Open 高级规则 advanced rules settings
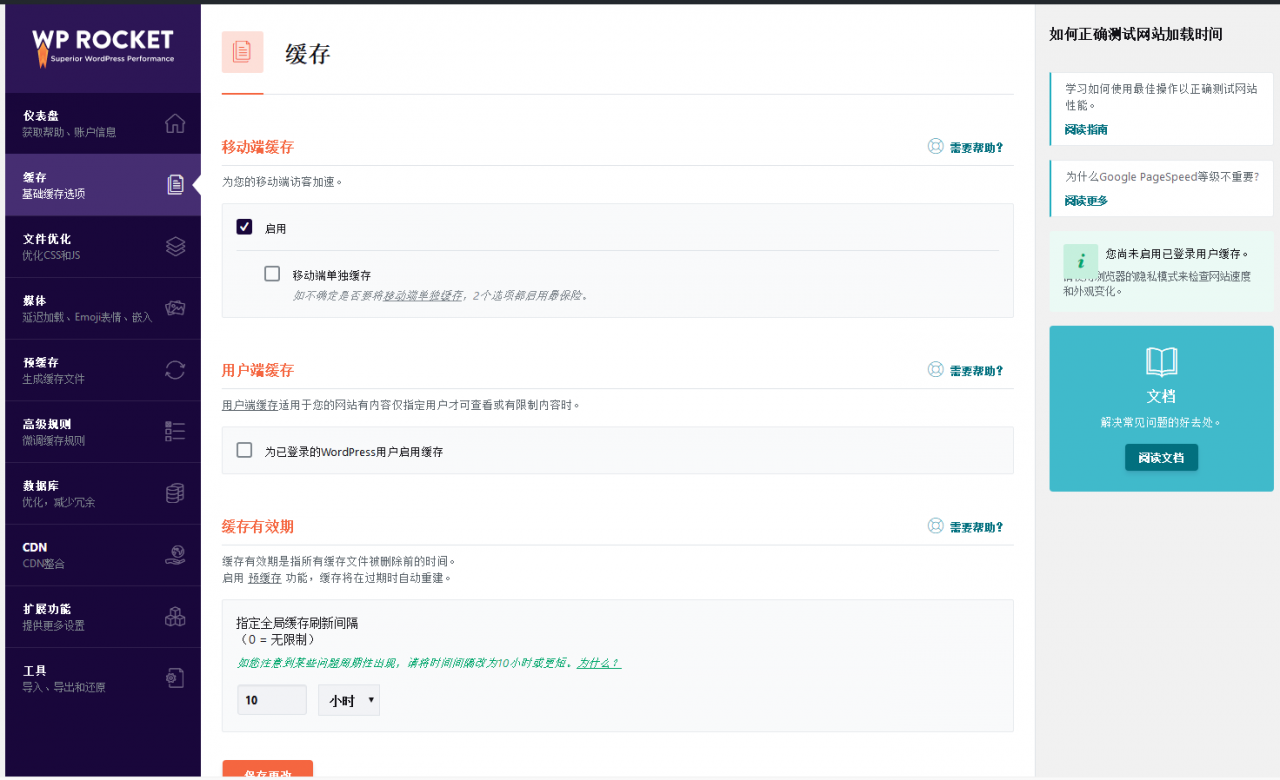Screen dimensions: 1280x780 point(175,430)
